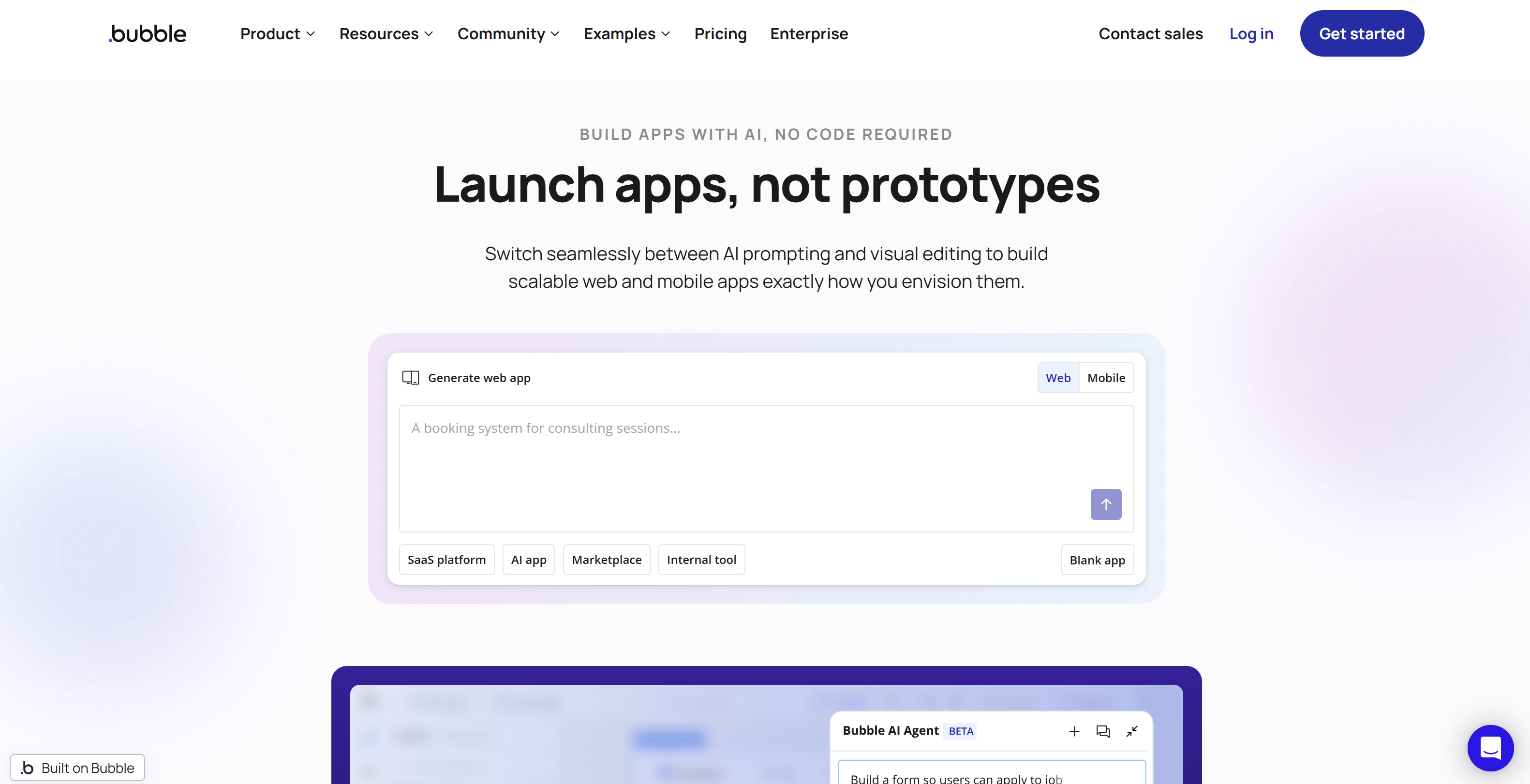This screenshot has width=1530, height=784.
Task: Click the Get started button
Action: 1361,33
